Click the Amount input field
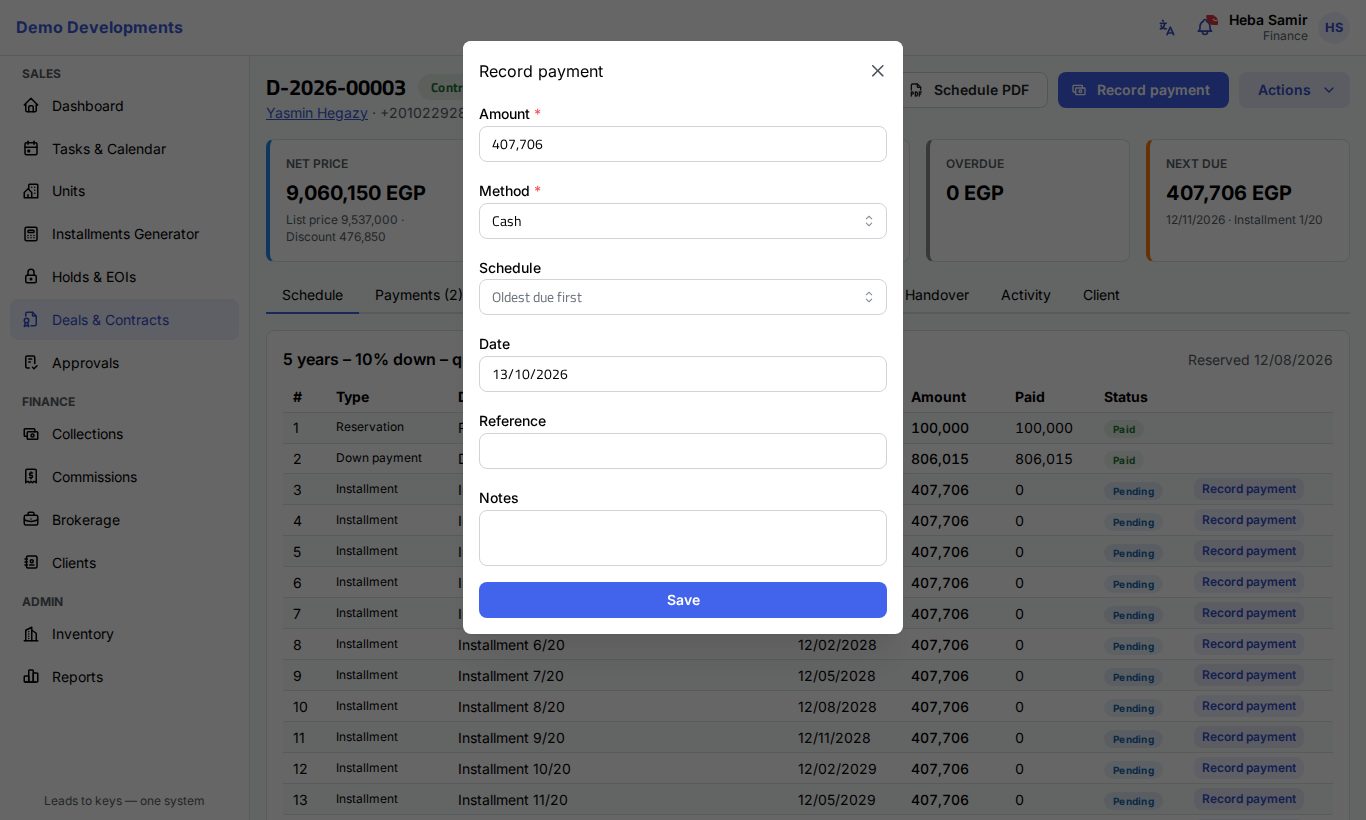Screen dimensions: 1366x820 [x=683, y=144]
